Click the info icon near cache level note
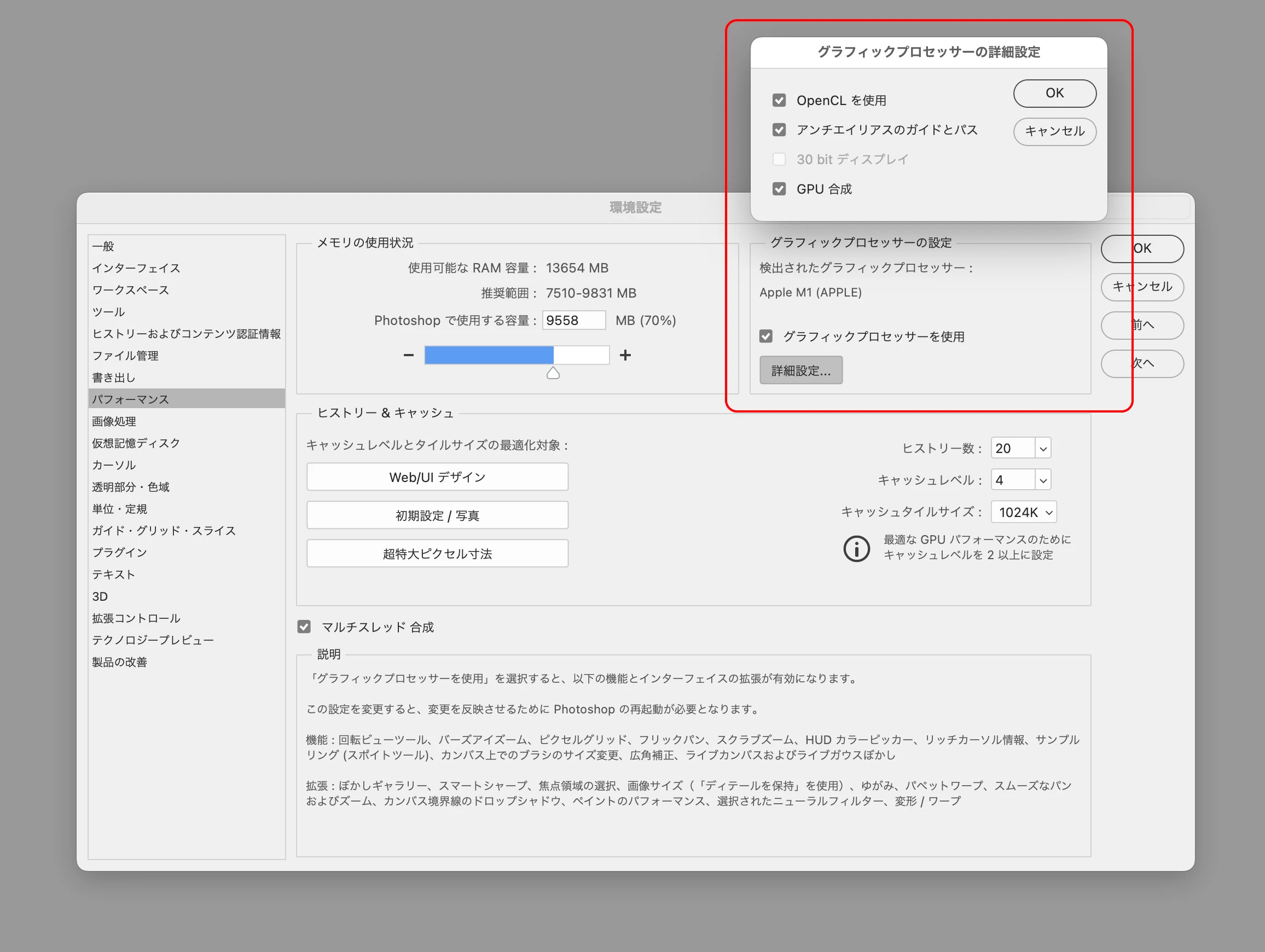 pos(856,548)
